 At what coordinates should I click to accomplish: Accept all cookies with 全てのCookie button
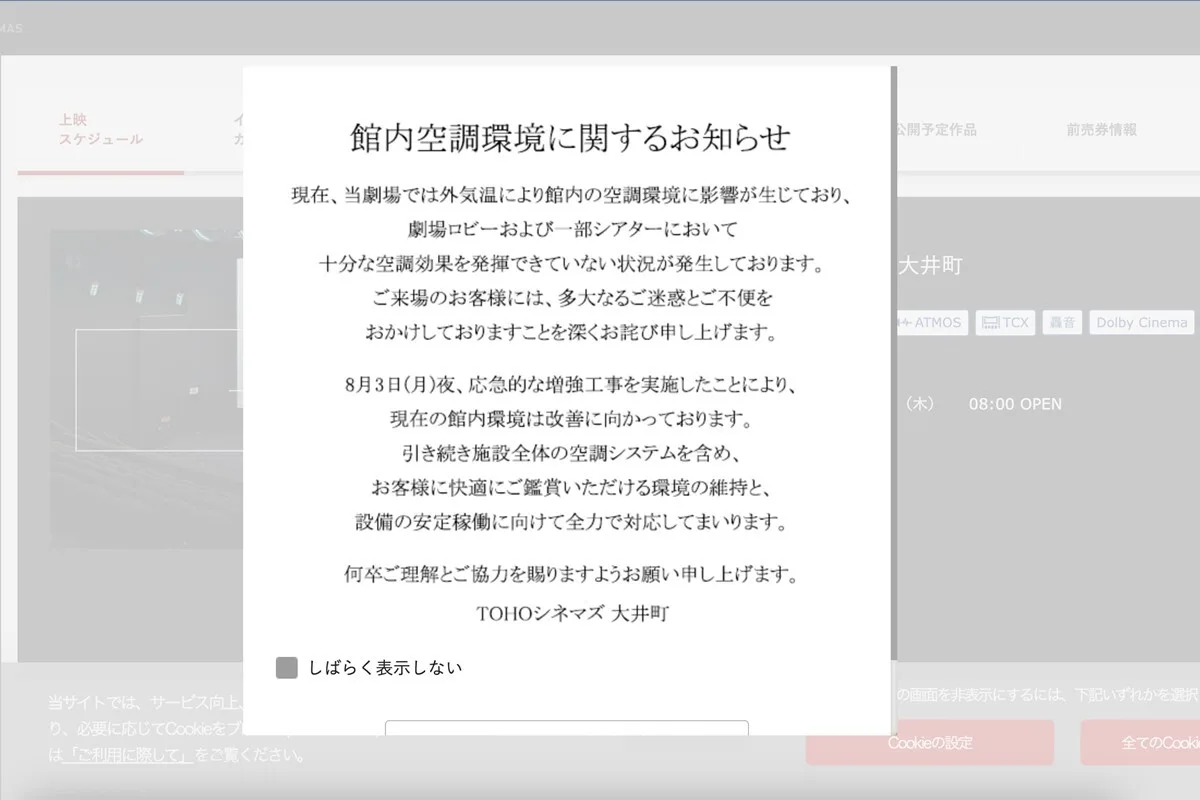pyautogui.click(x=1140, y=743)
